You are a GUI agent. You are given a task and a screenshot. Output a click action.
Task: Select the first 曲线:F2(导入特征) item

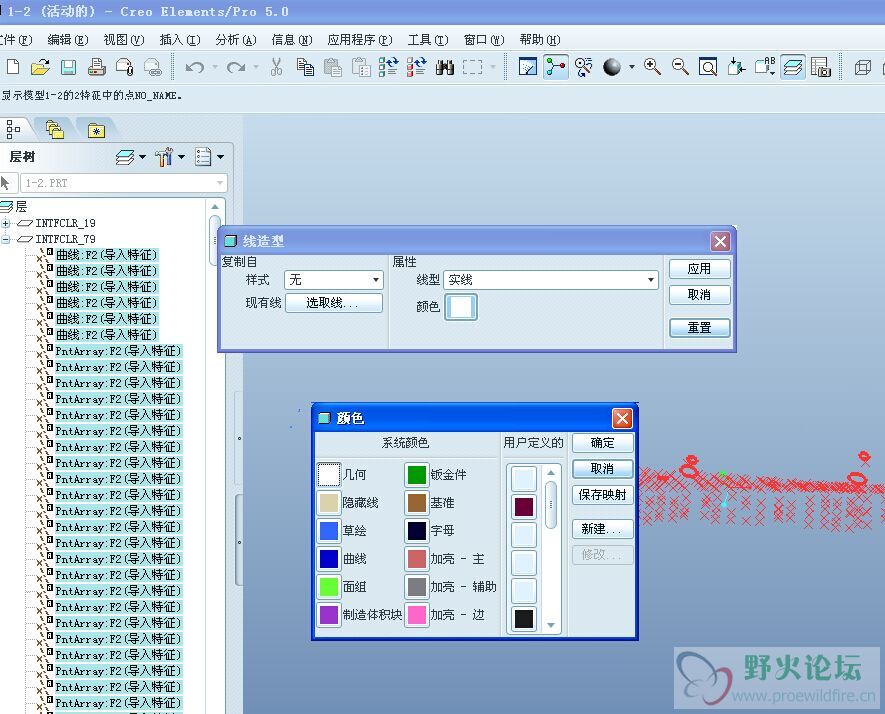coord(107,255)
